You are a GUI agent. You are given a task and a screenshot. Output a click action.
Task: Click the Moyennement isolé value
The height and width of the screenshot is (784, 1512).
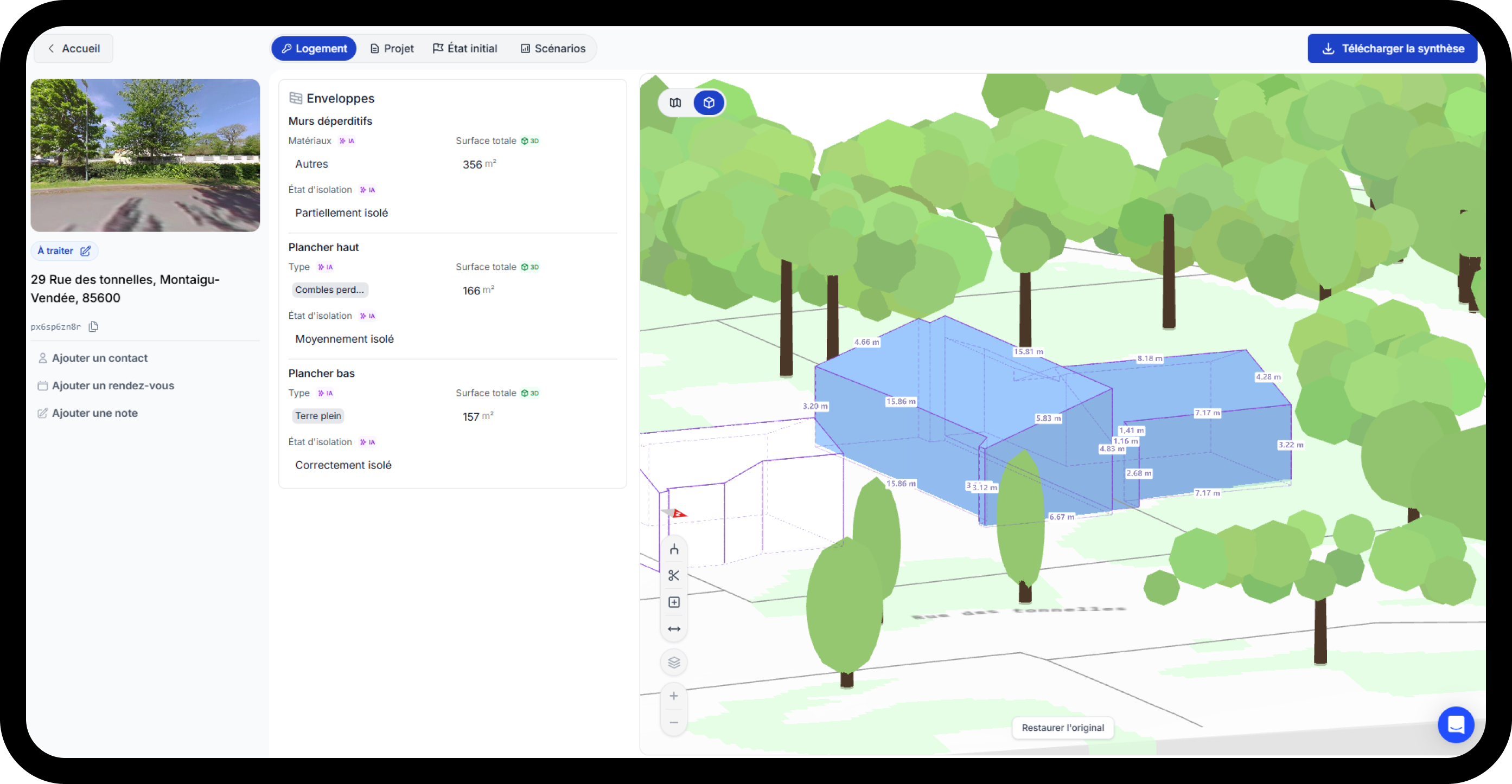pos(344,339)
